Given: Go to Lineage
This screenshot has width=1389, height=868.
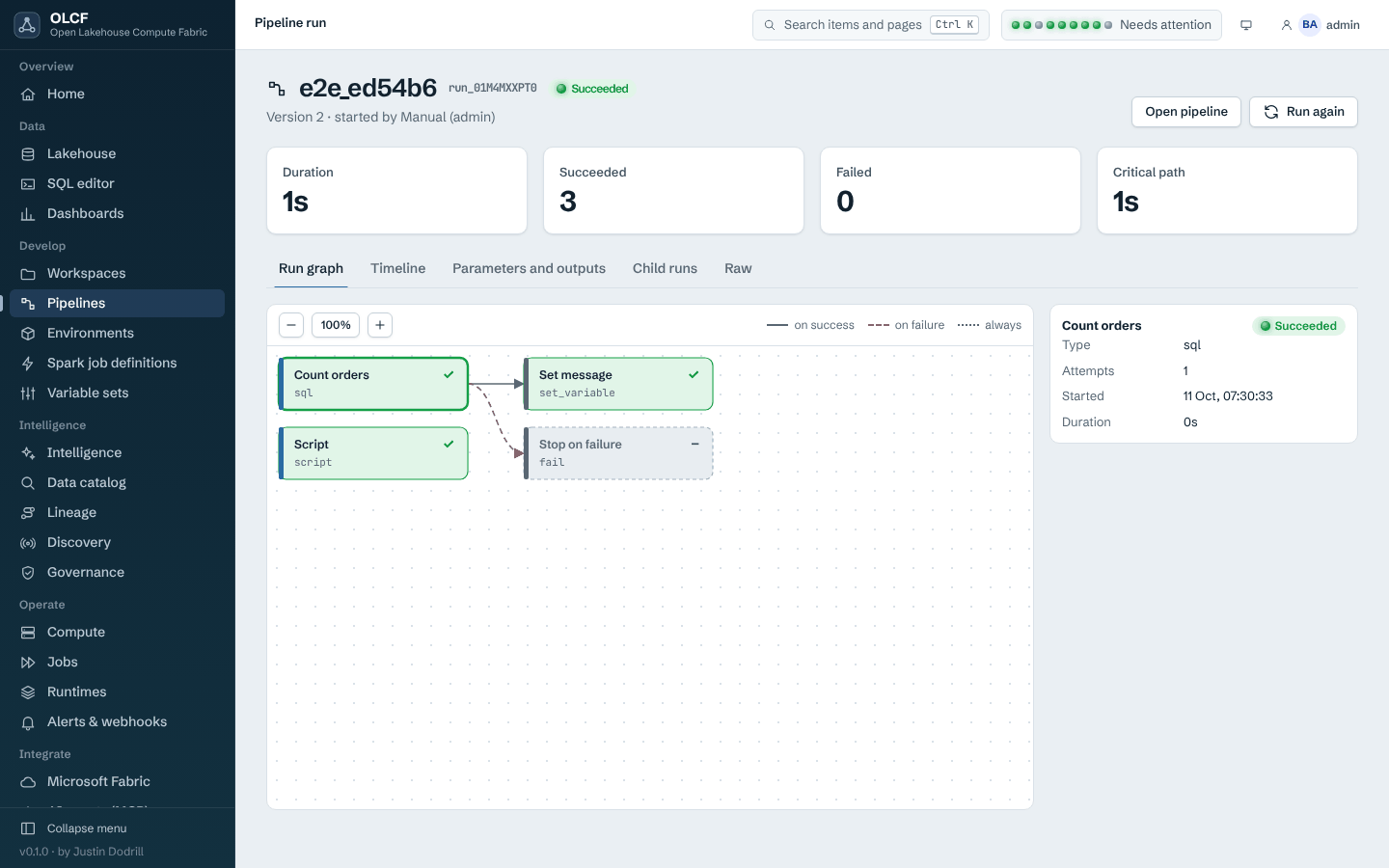Looking at the screenshot, I should click(117, 512).
